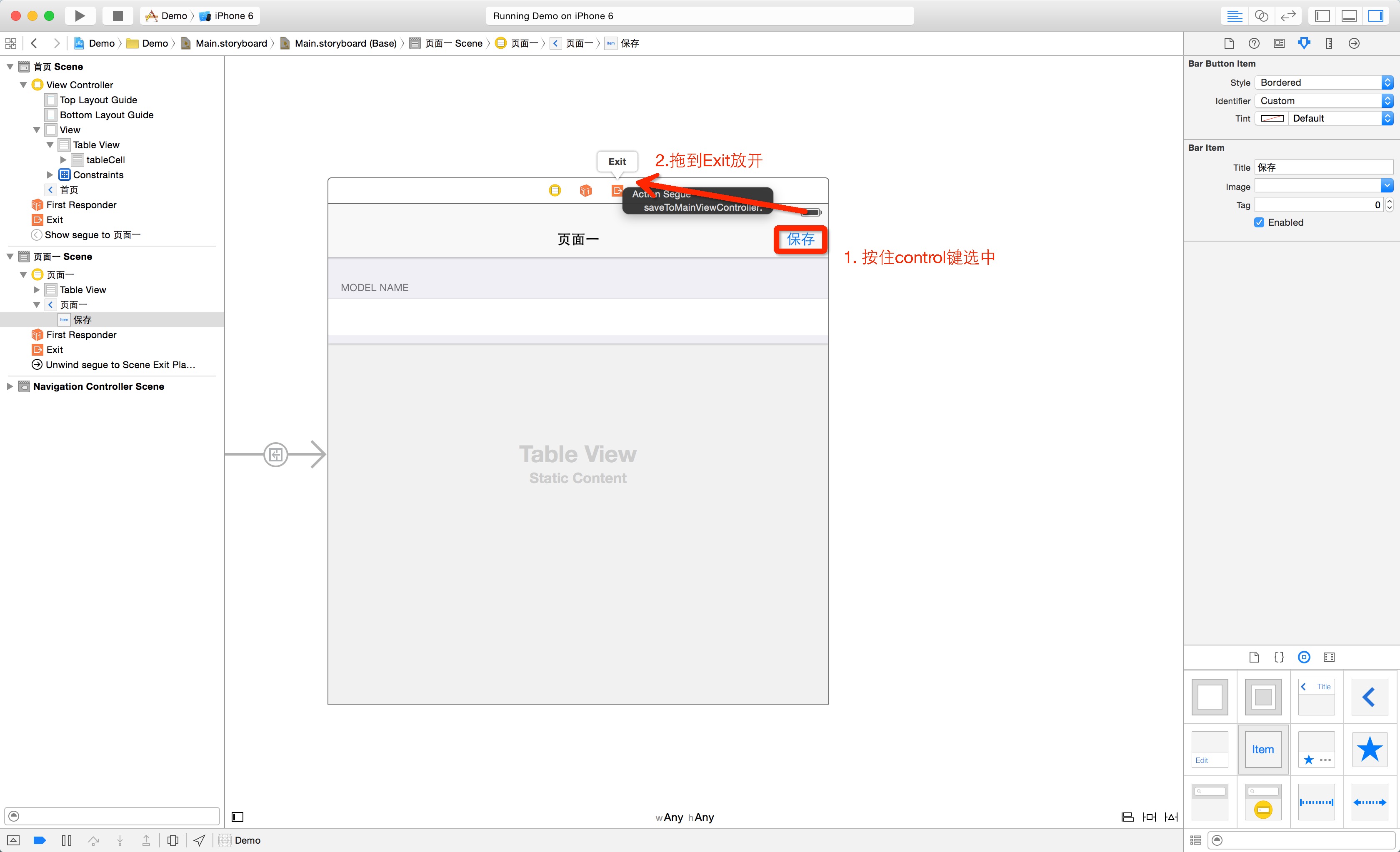The image size is (1400, 852).
Task: Click the orange Exit dock icon
Action: click(617, 190)
